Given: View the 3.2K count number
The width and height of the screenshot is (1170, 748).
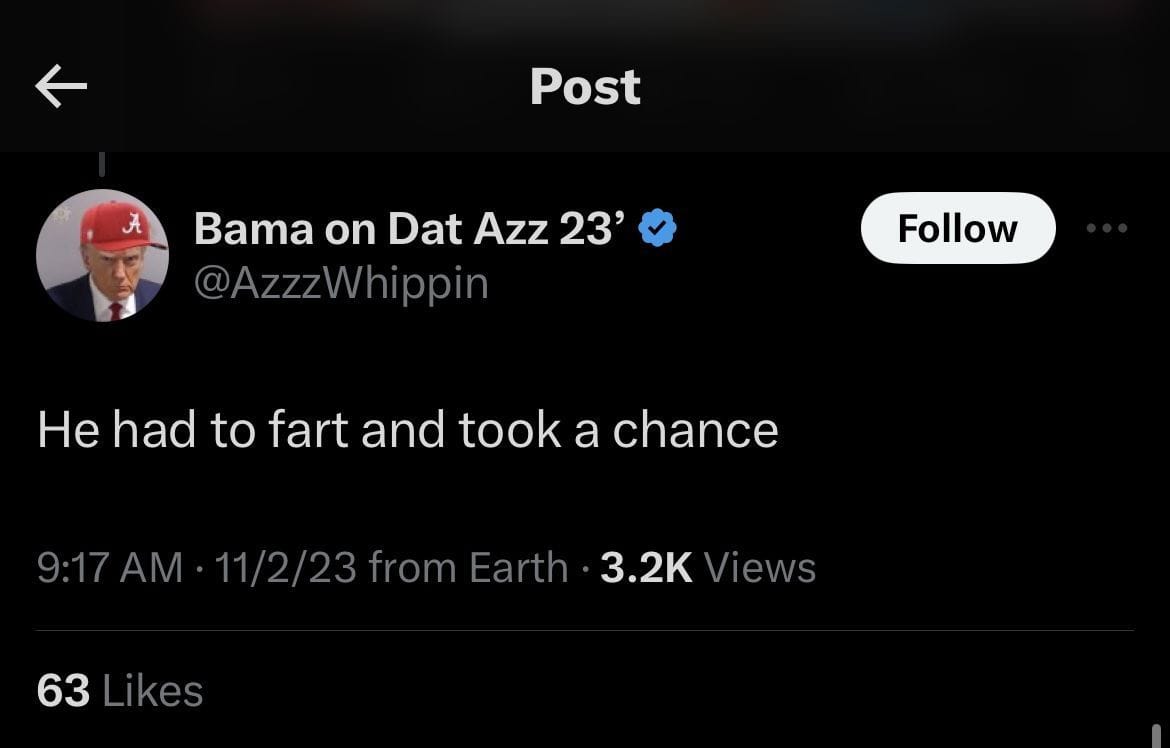Looking at the screenshot, I should click(646, 568).
